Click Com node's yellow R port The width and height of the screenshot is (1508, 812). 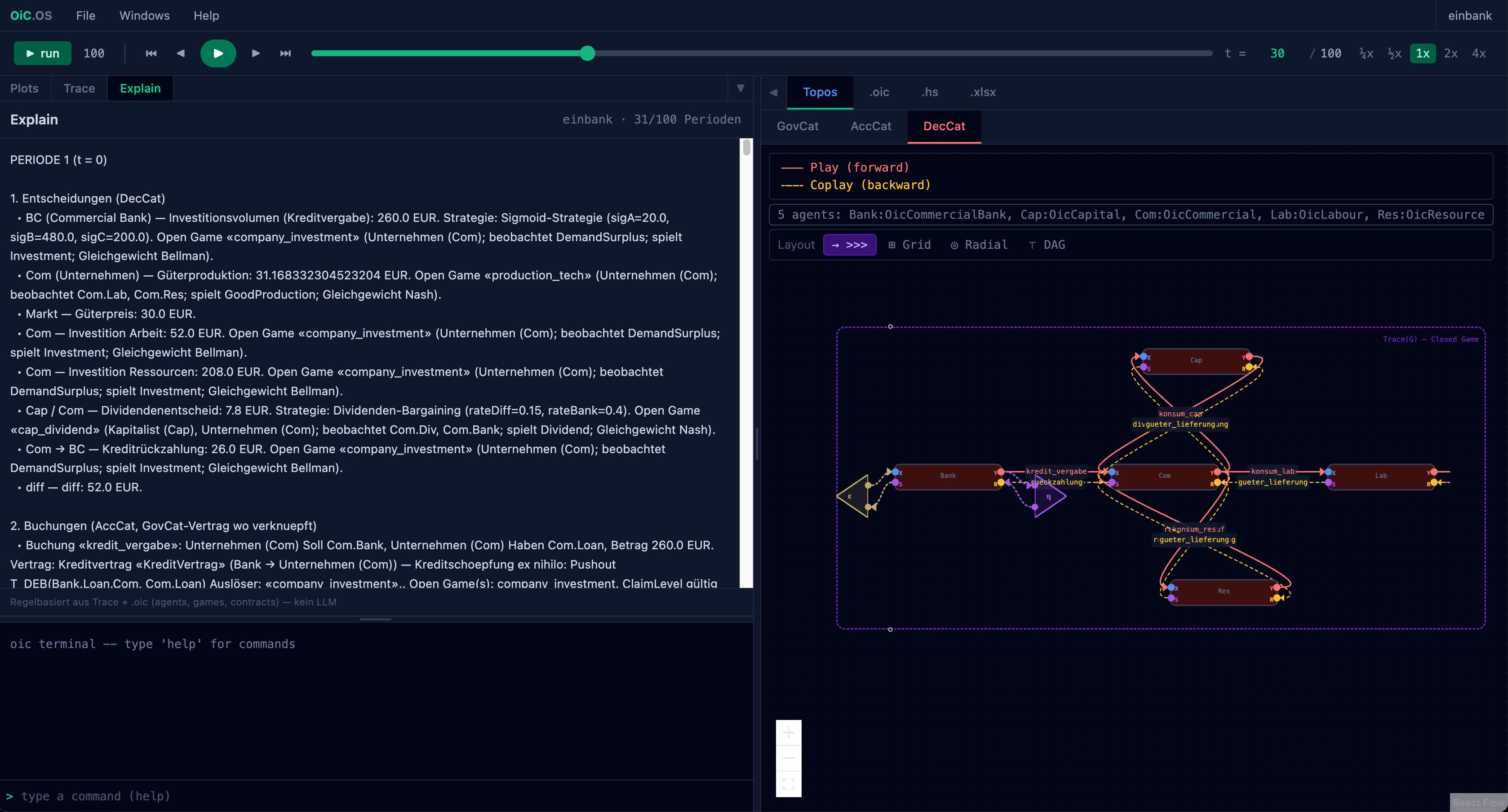(1217, 483)
